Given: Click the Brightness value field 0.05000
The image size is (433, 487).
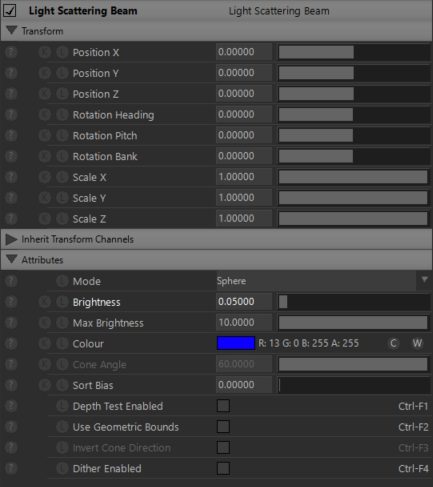Looking at the screenshot, I should click(x=244, y=302).
